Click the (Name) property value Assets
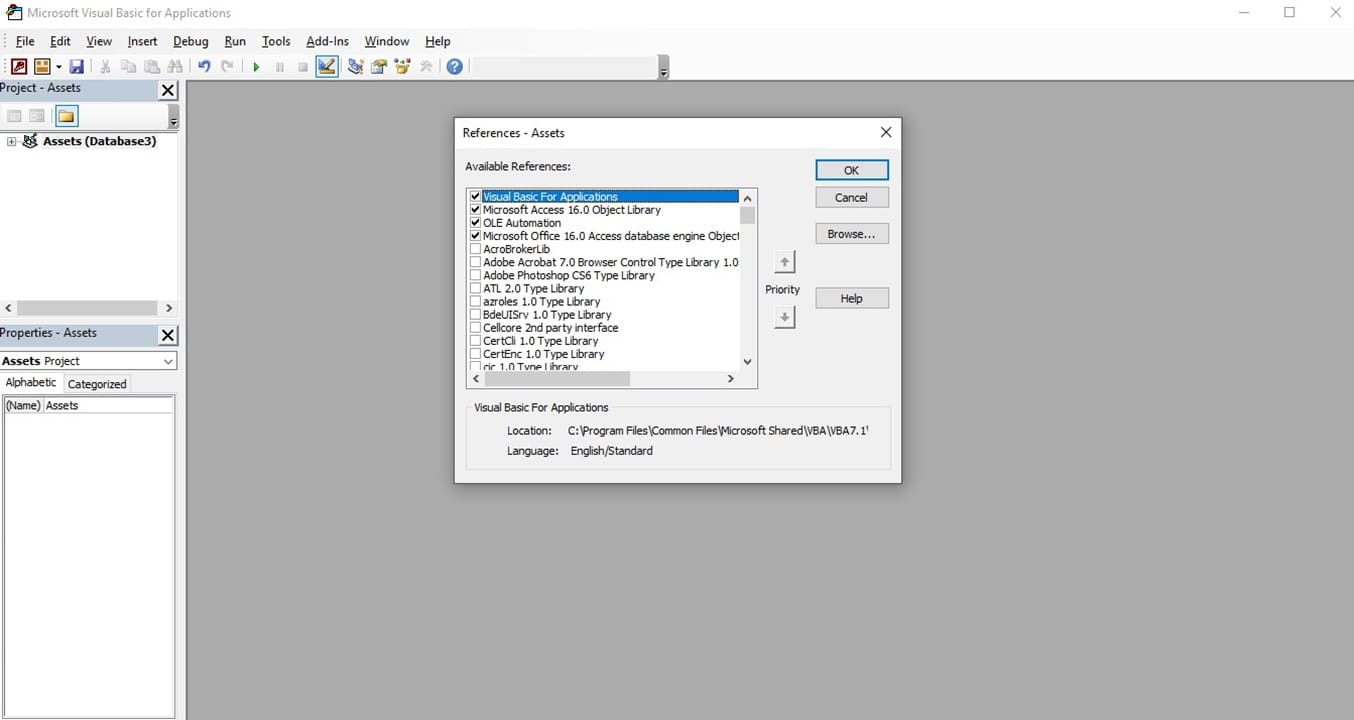 click(108, 406)
